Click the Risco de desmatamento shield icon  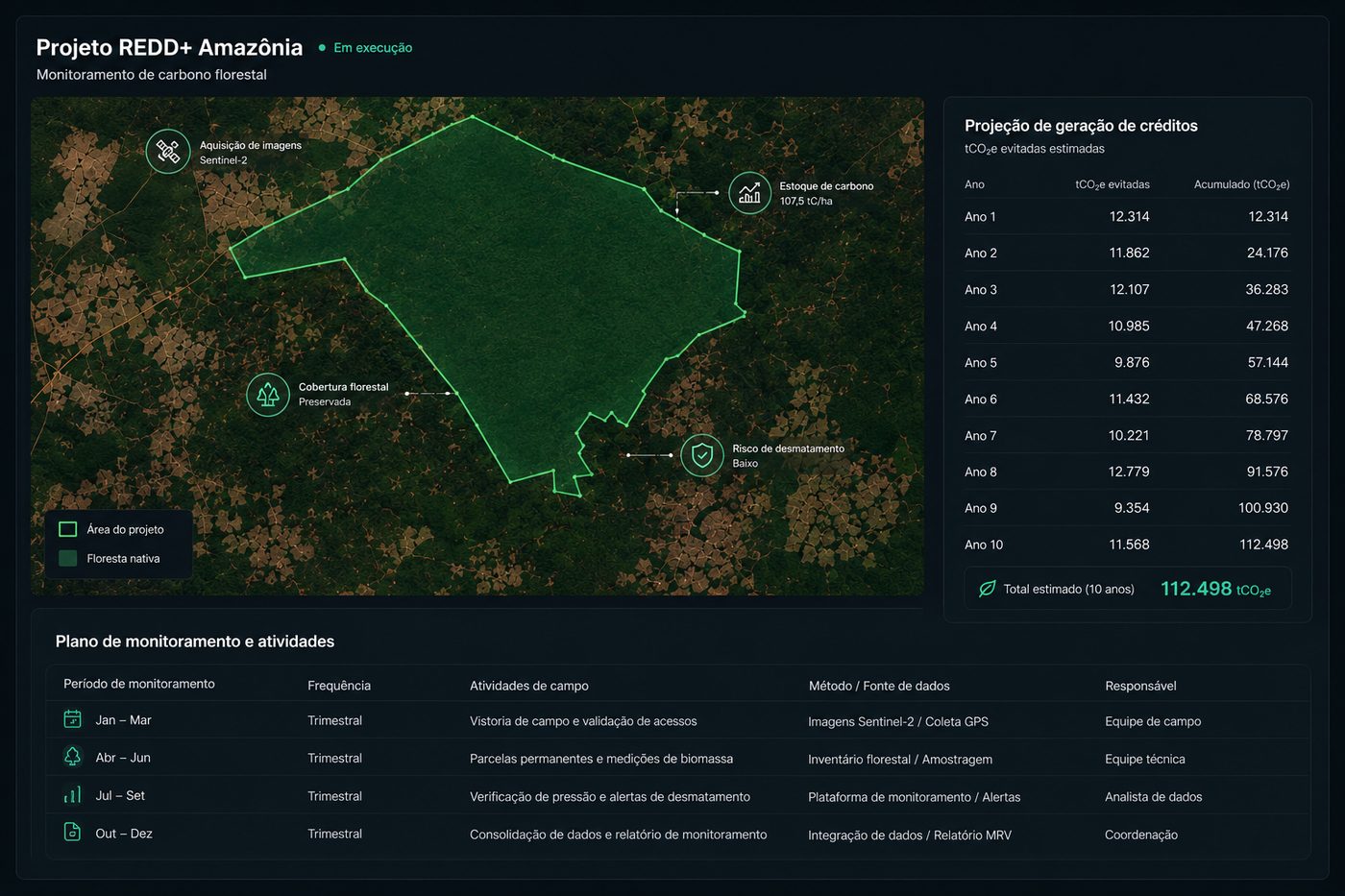tap(702, 455)
